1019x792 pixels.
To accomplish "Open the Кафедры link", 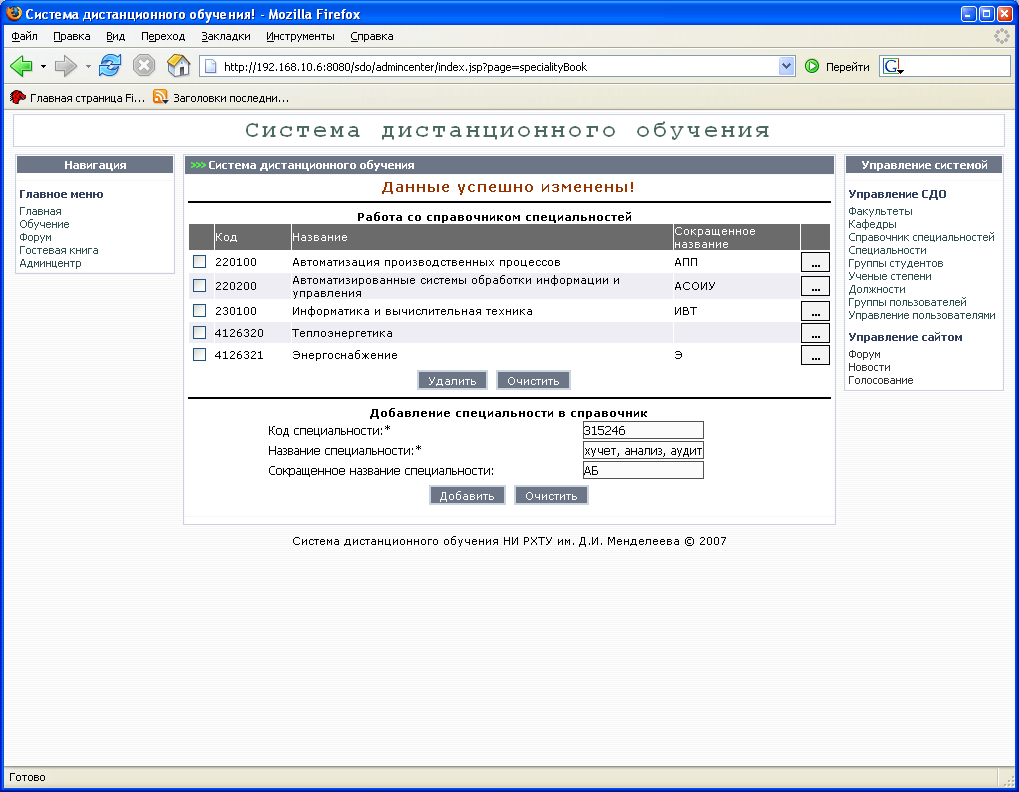I will pyautogui.click(x=872, y=224).
